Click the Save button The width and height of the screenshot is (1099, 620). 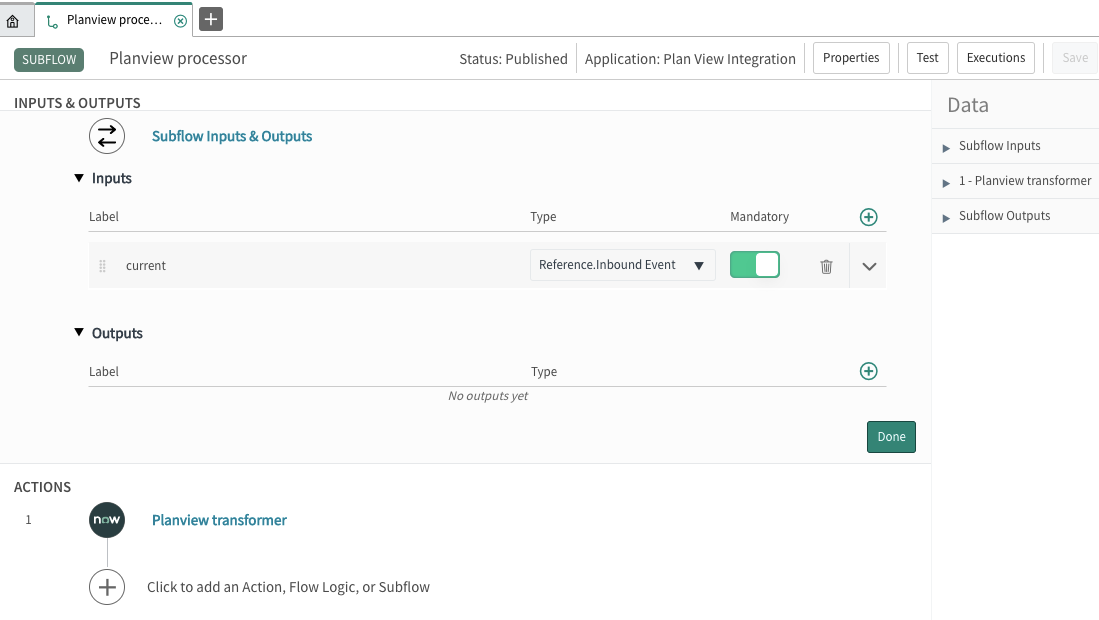click(1074, 58)
